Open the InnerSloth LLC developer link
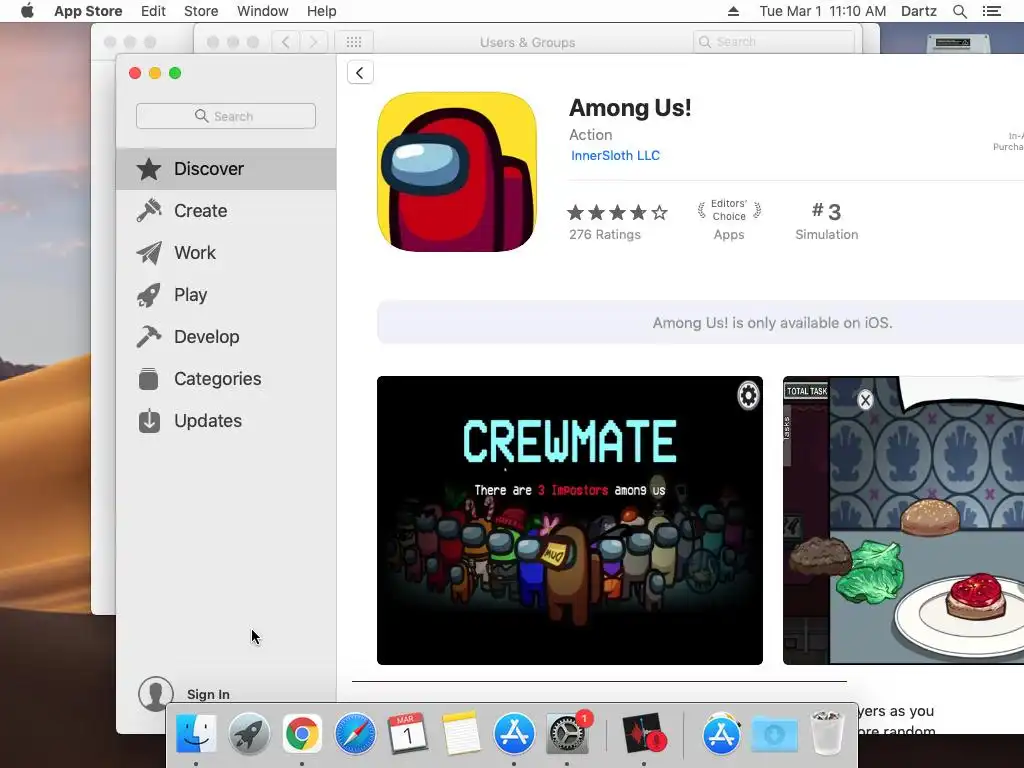Viewport: 1024px width, 768px height. (x=615, y=155)
